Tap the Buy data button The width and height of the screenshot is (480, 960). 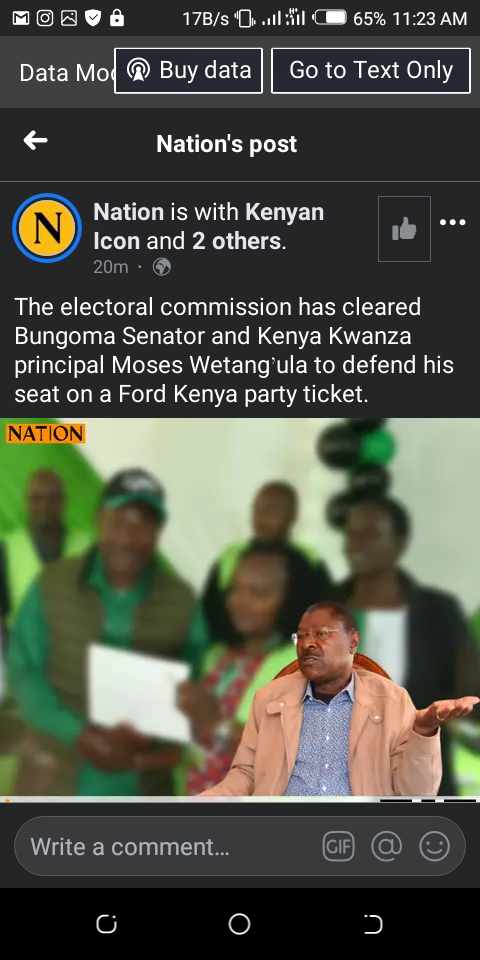coord(189,71)
